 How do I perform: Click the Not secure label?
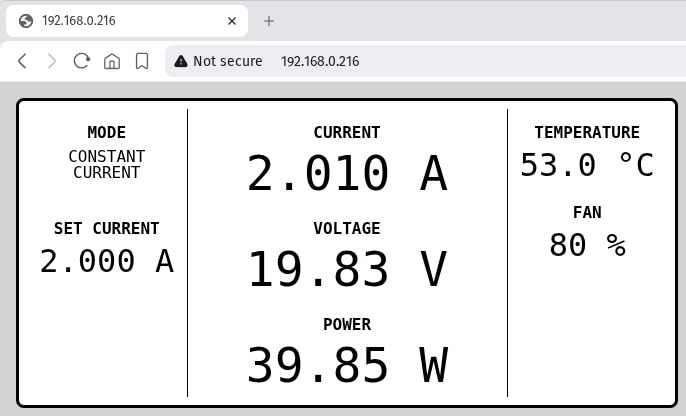click(228, 61)
